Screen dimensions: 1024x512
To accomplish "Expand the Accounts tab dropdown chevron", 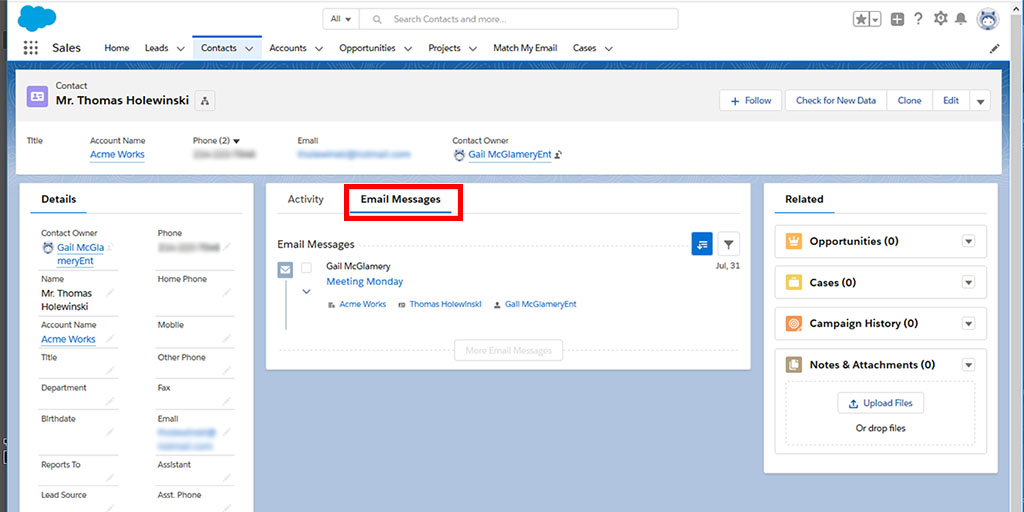I will [x=319, y=48].
